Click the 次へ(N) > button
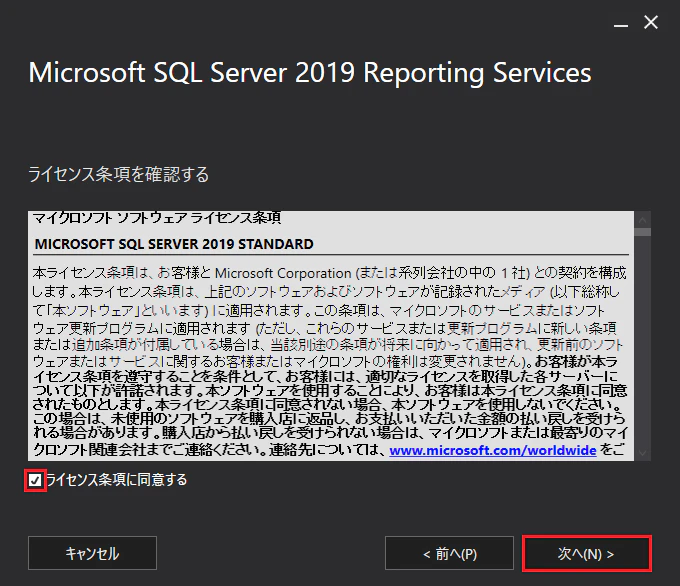The image size is (680, 586). tap(586, 553)
